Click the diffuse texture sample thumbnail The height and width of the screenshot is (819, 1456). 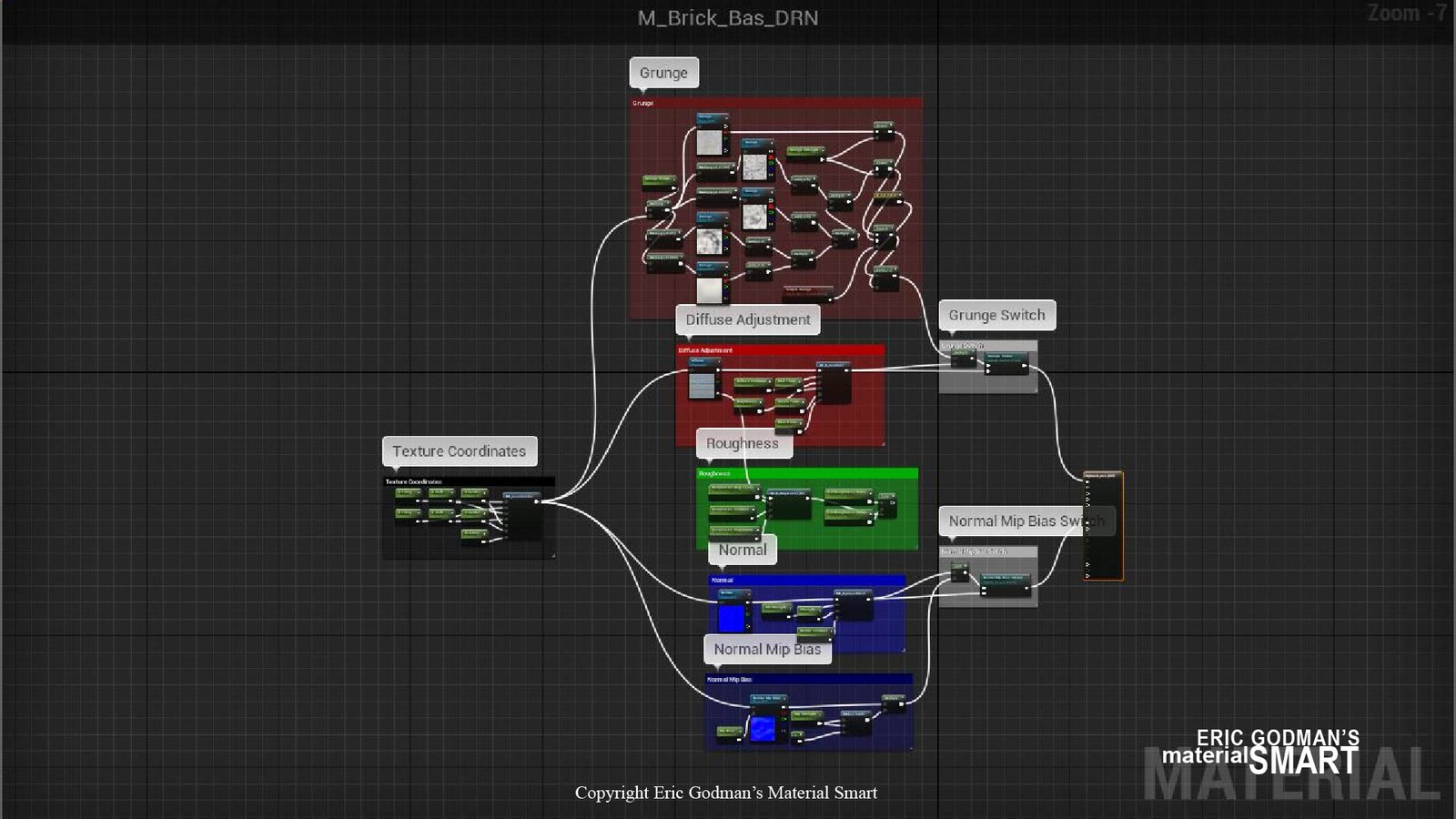coord(702,386)
